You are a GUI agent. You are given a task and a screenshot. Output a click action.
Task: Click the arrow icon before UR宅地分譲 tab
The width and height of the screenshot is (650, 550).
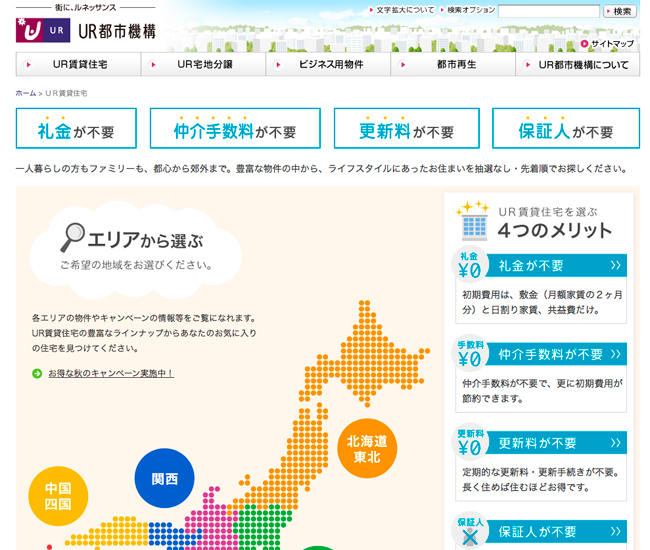[x=153, y=65]
